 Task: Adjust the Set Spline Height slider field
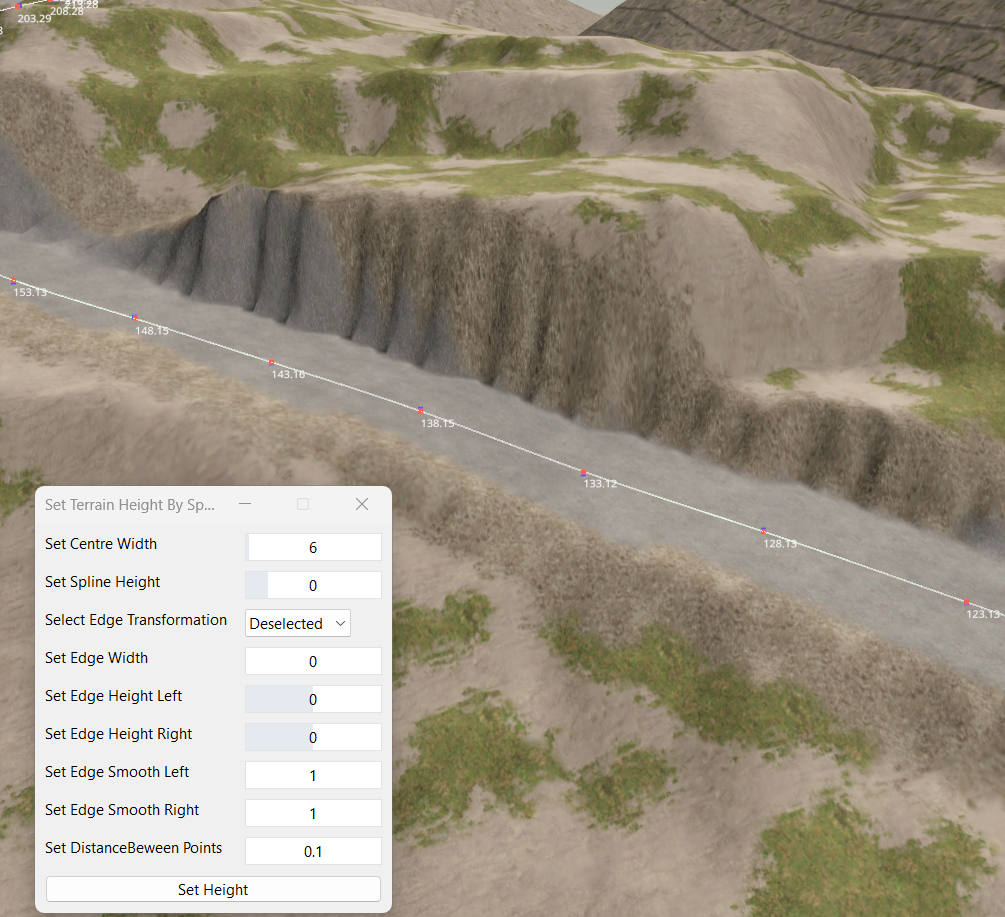(313, 585)
